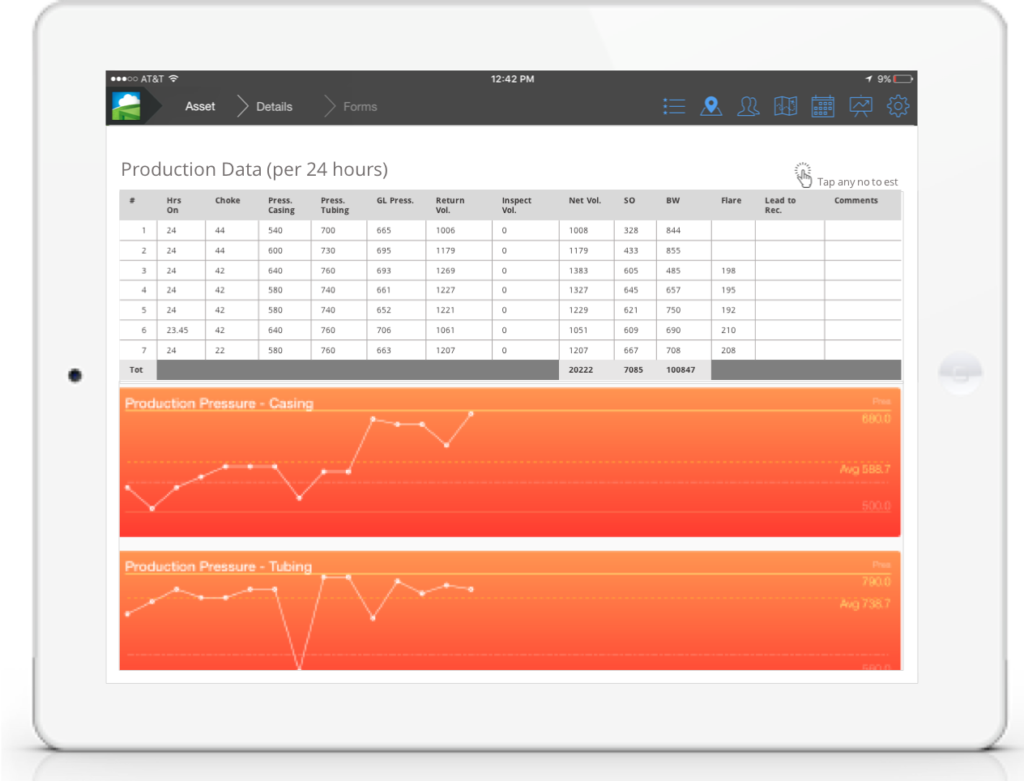The image size is (1024, 781).
Task: Open the settings gear icon
Action: click(898, 106)
